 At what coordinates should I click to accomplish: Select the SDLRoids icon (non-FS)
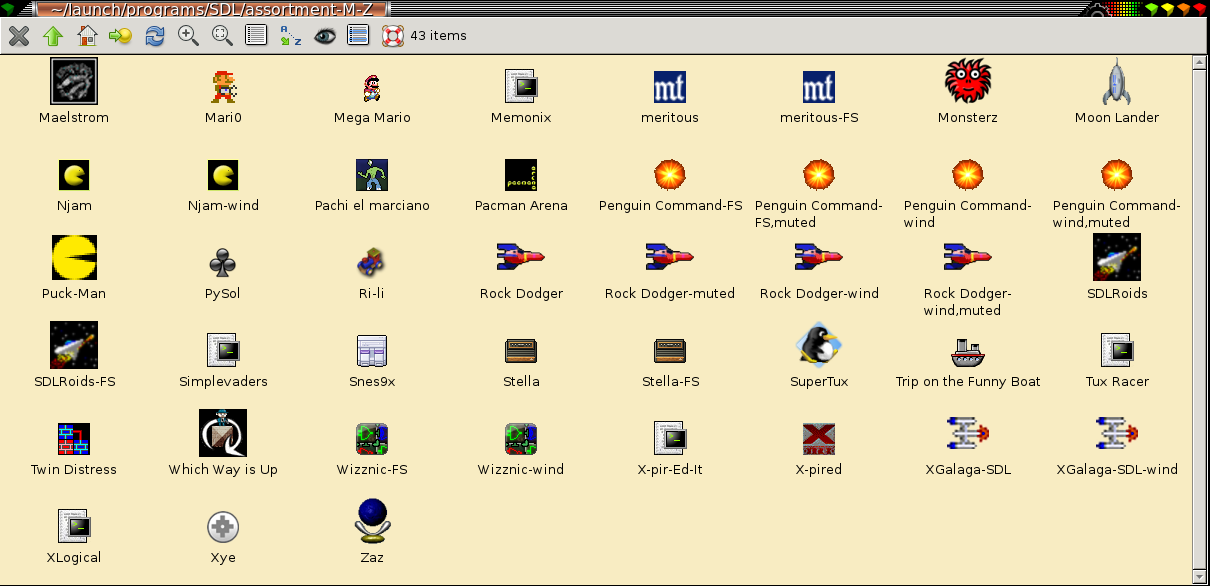pyautogui.click(x=1117, y=257)
